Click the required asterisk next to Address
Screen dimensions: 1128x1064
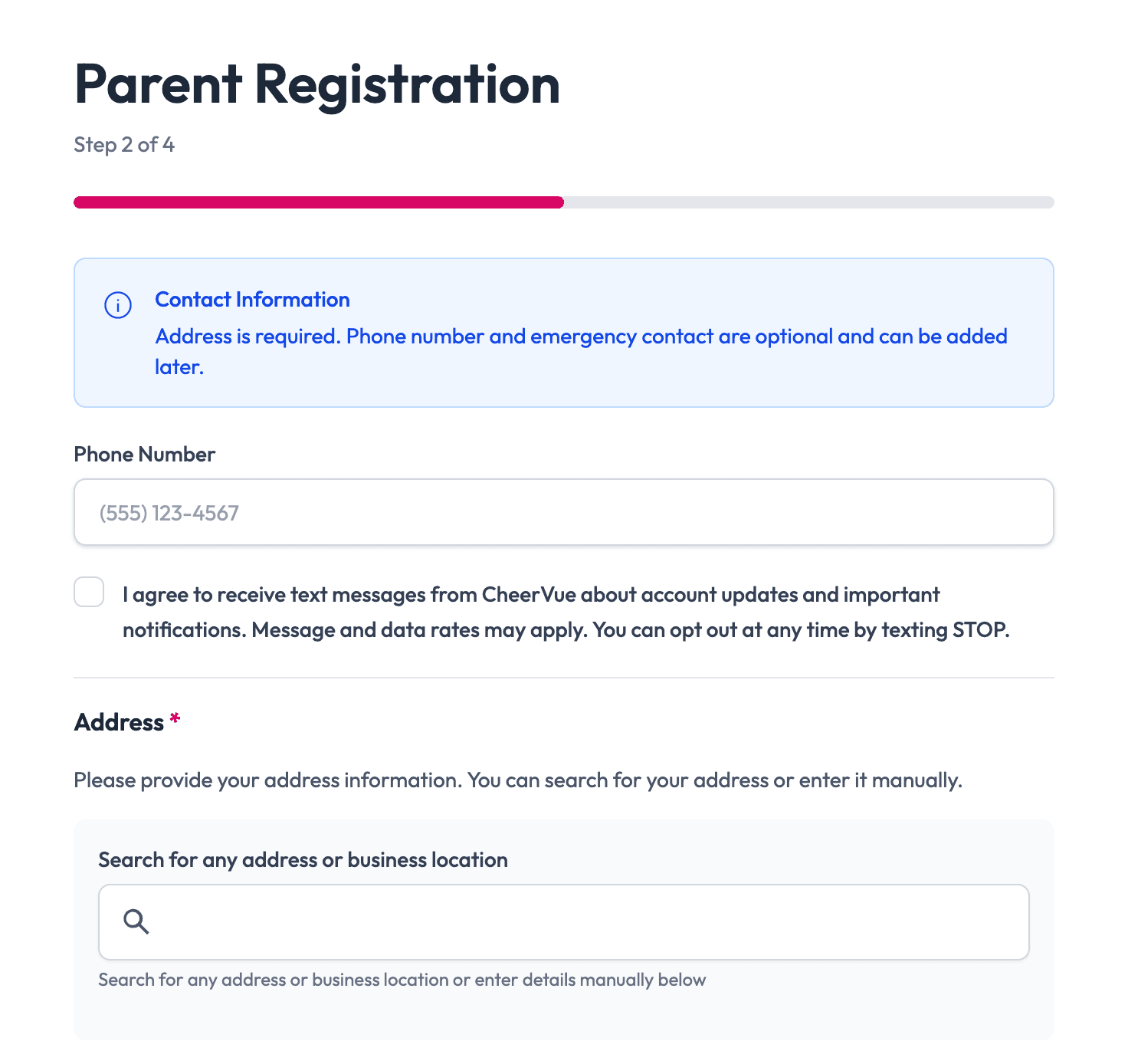coord(175,718)
